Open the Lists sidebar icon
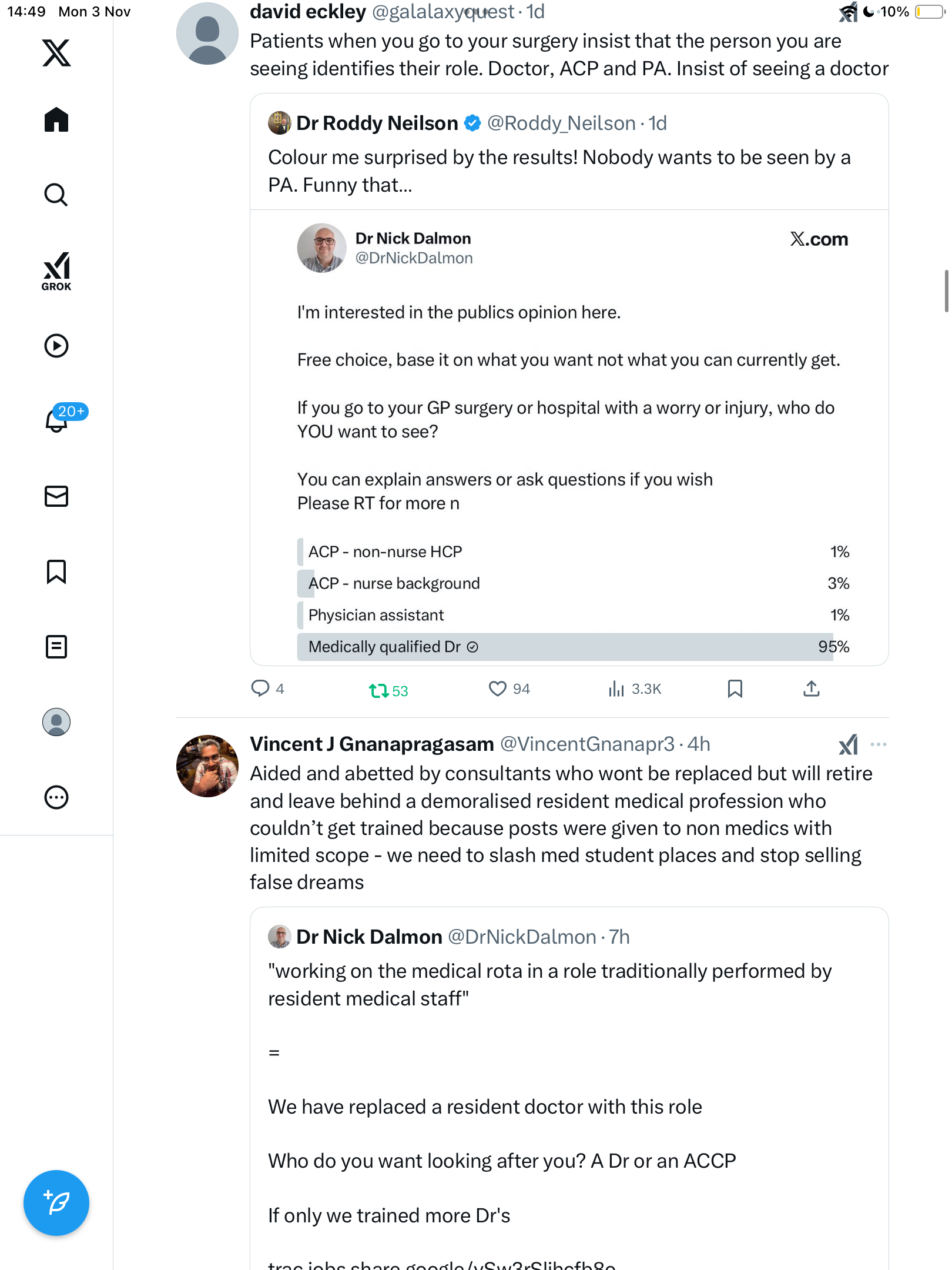Image resolution: width=952 pixels, height=1270 pixels. 56,647
